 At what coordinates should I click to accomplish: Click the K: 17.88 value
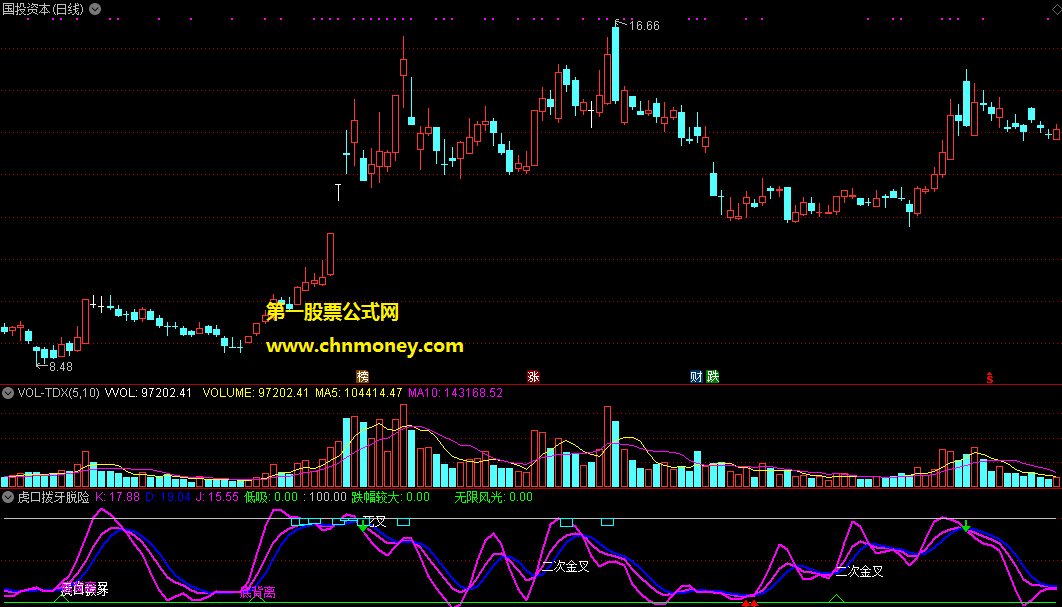tap(117, 497)
